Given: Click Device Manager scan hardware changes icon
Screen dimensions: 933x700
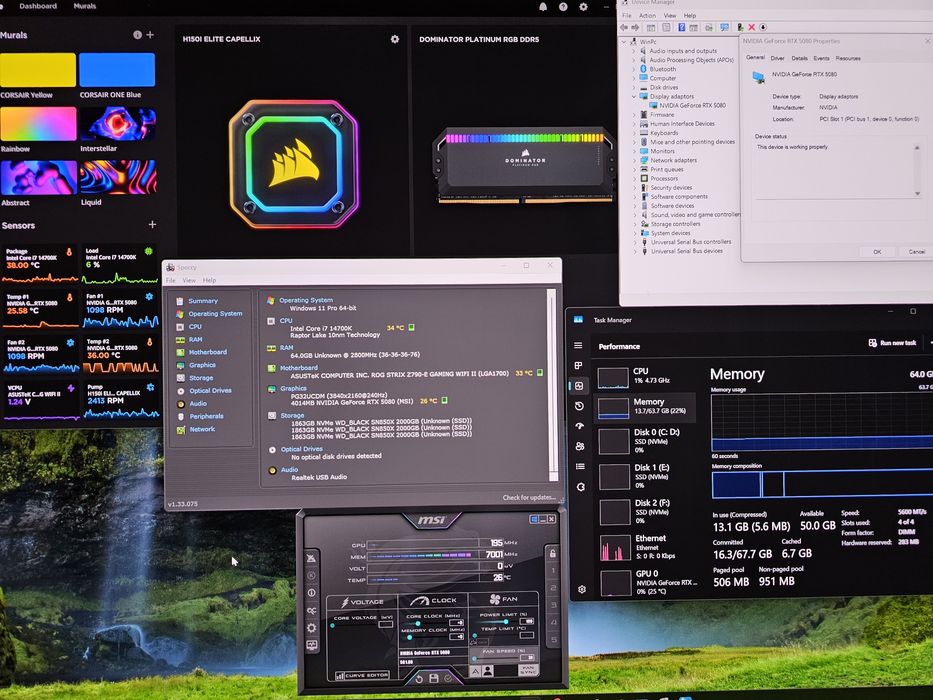Looking at the screenshot, I should coord(724,27).
